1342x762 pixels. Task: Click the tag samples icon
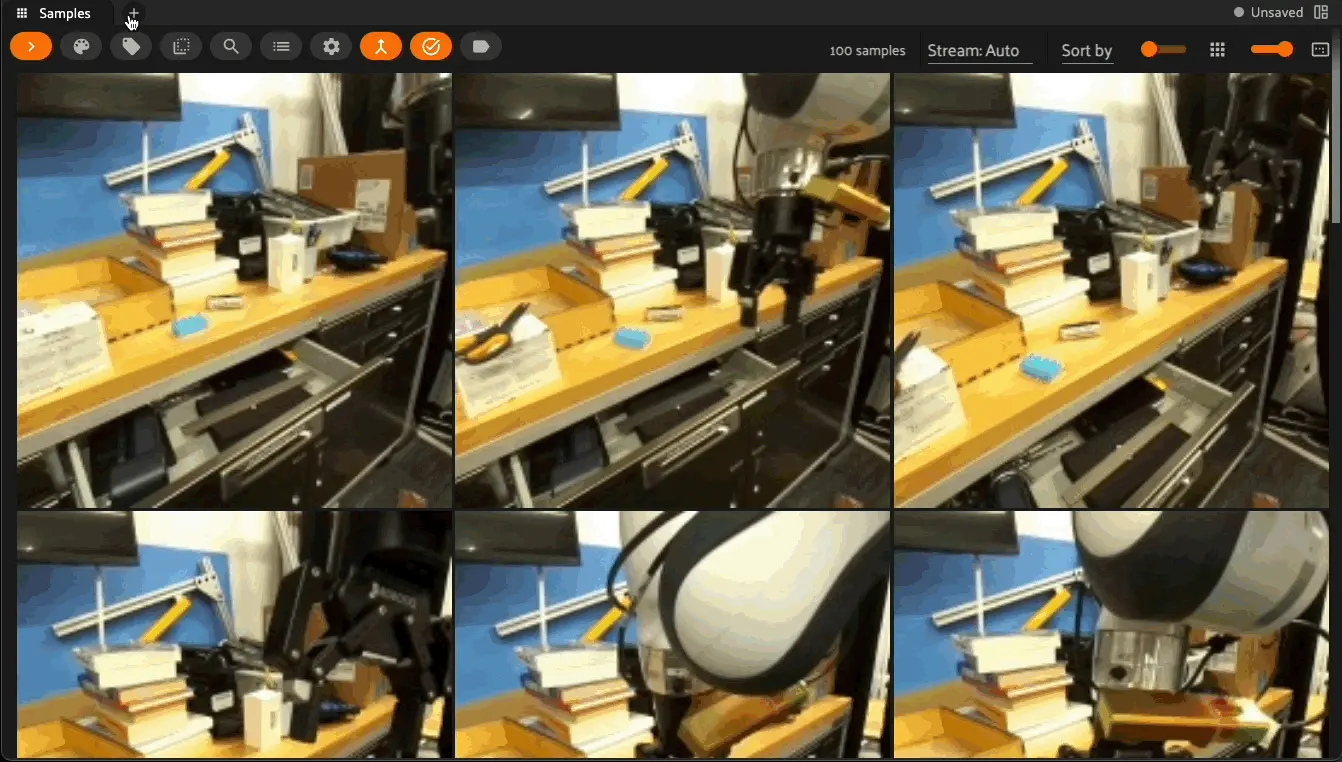[x=131, y=47]
